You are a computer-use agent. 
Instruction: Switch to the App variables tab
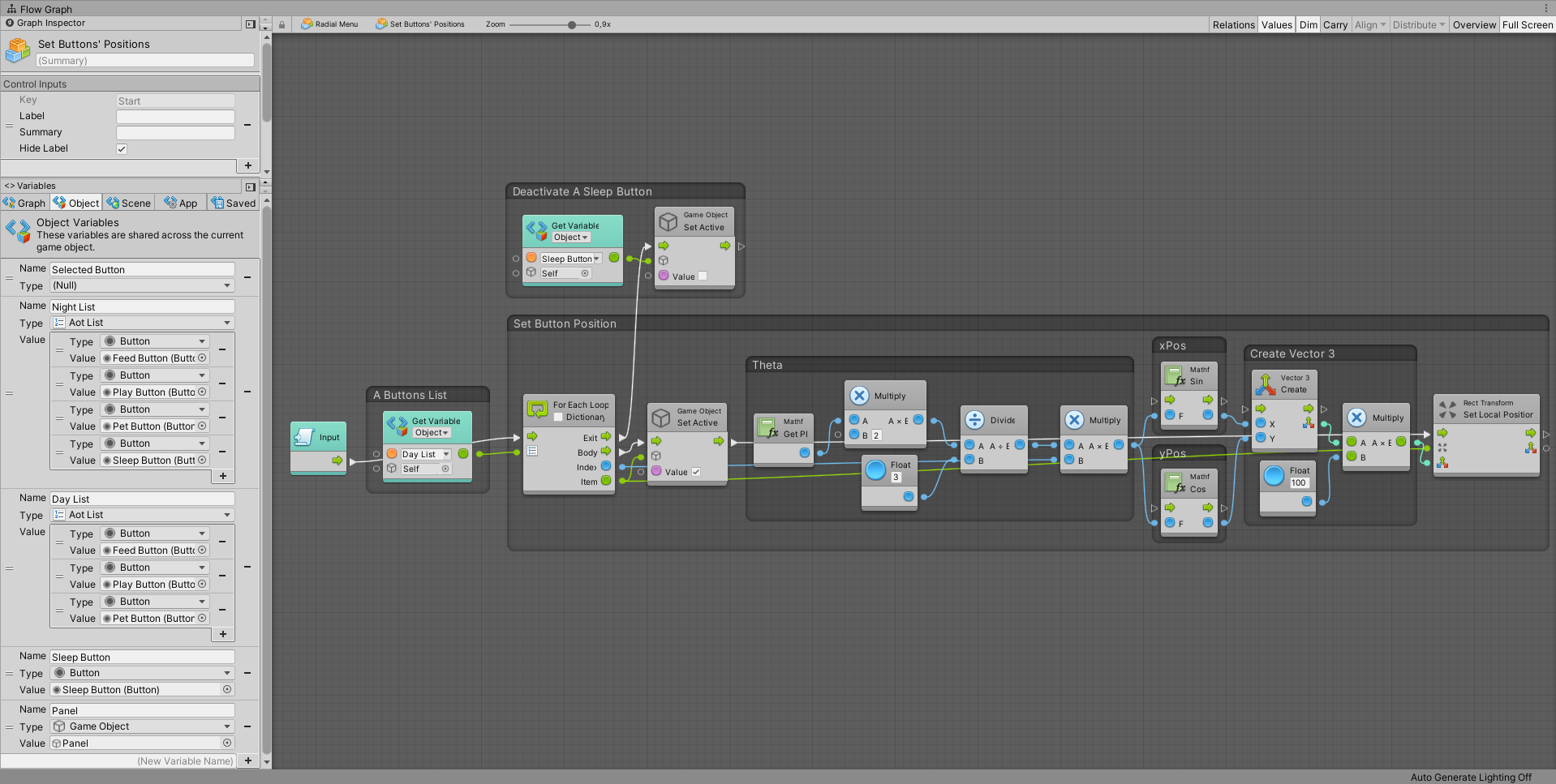click(181, 203)
